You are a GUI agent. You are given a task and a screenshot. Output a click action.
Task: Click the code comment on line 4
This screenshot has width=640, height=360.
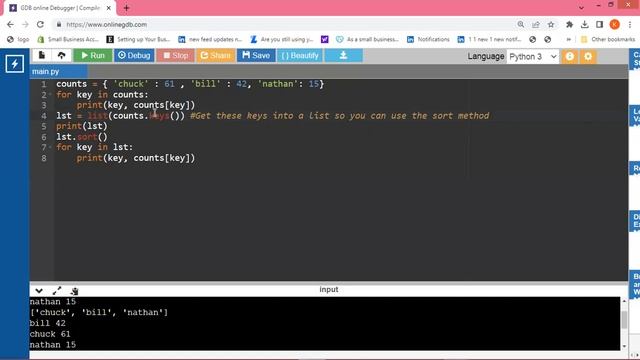(340, 116)
